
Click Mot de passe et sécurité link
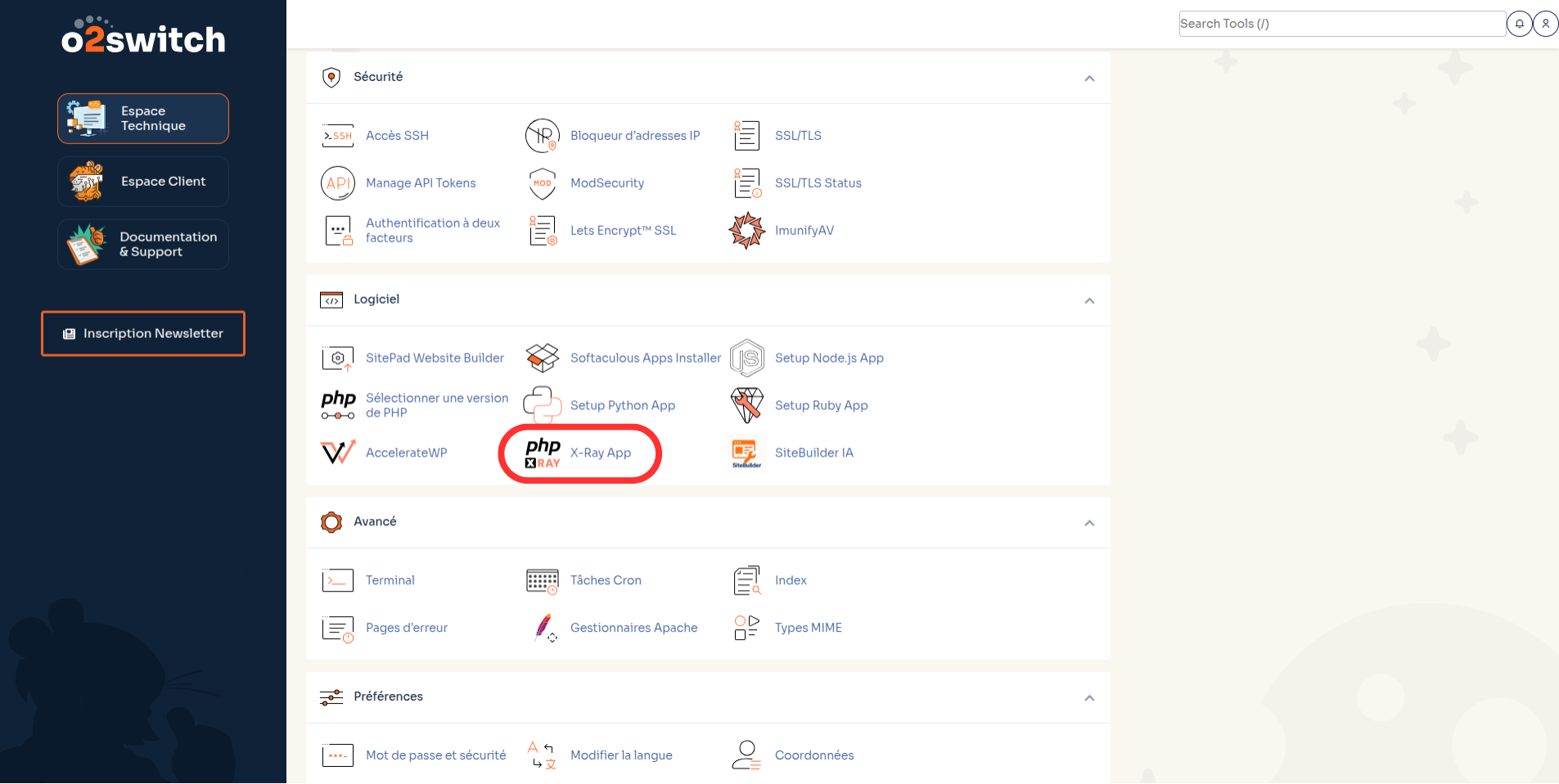coord(436,756)
